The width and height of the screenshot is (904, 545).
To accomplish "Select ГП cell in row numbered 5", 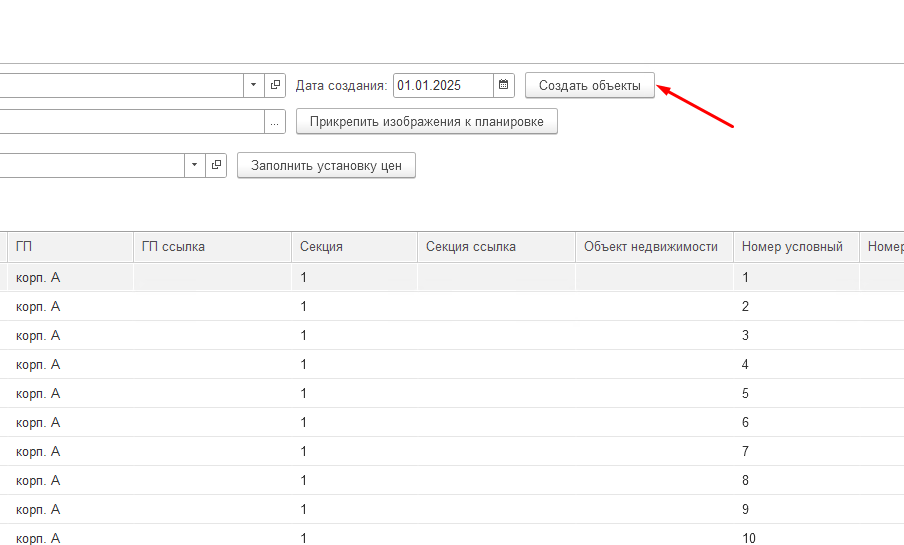I will [x=70, y=393].
